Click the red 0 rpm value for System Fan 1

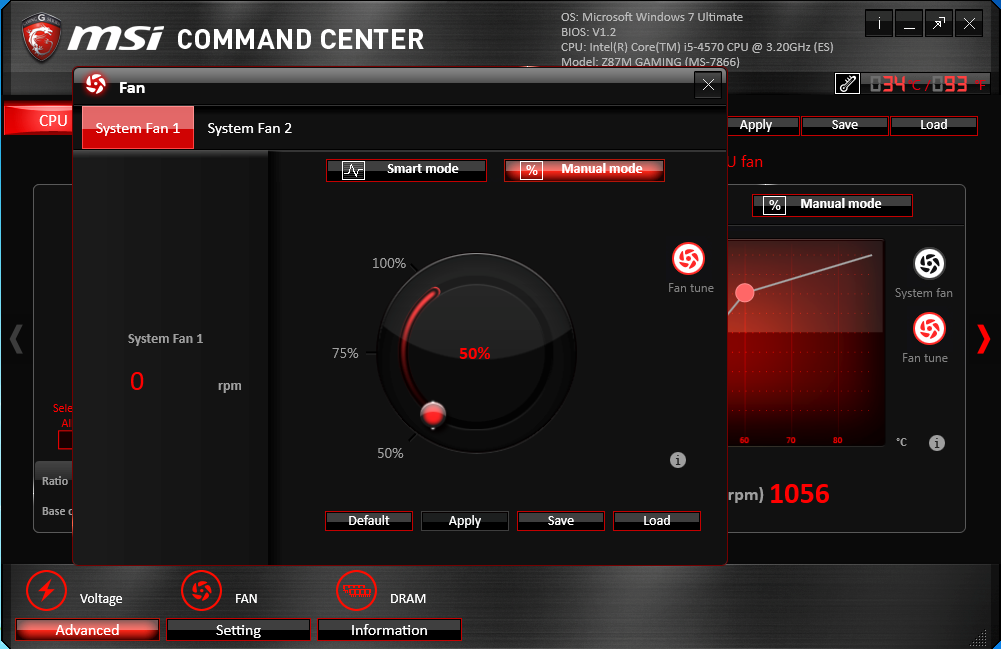137,382
